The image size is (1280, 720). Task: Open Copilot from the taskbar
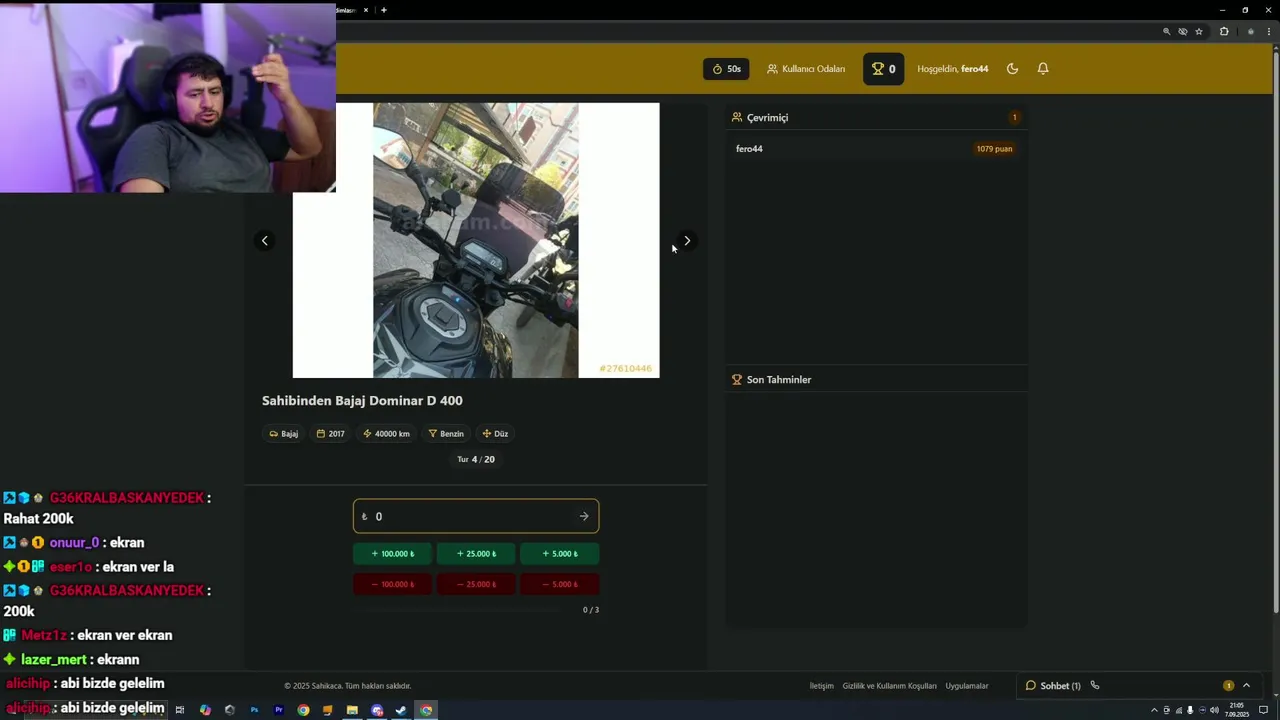point(205,710)
